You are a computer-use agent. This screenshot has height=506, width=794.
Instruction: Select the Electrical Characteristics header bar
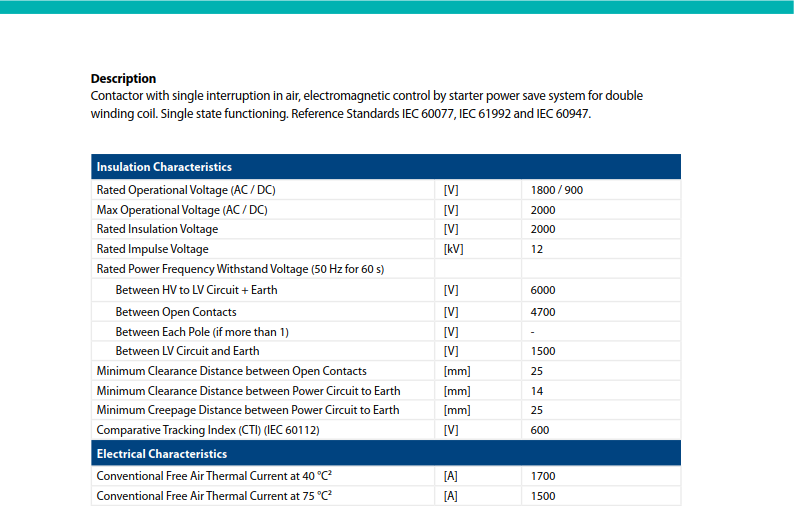[x=386, y=453]
